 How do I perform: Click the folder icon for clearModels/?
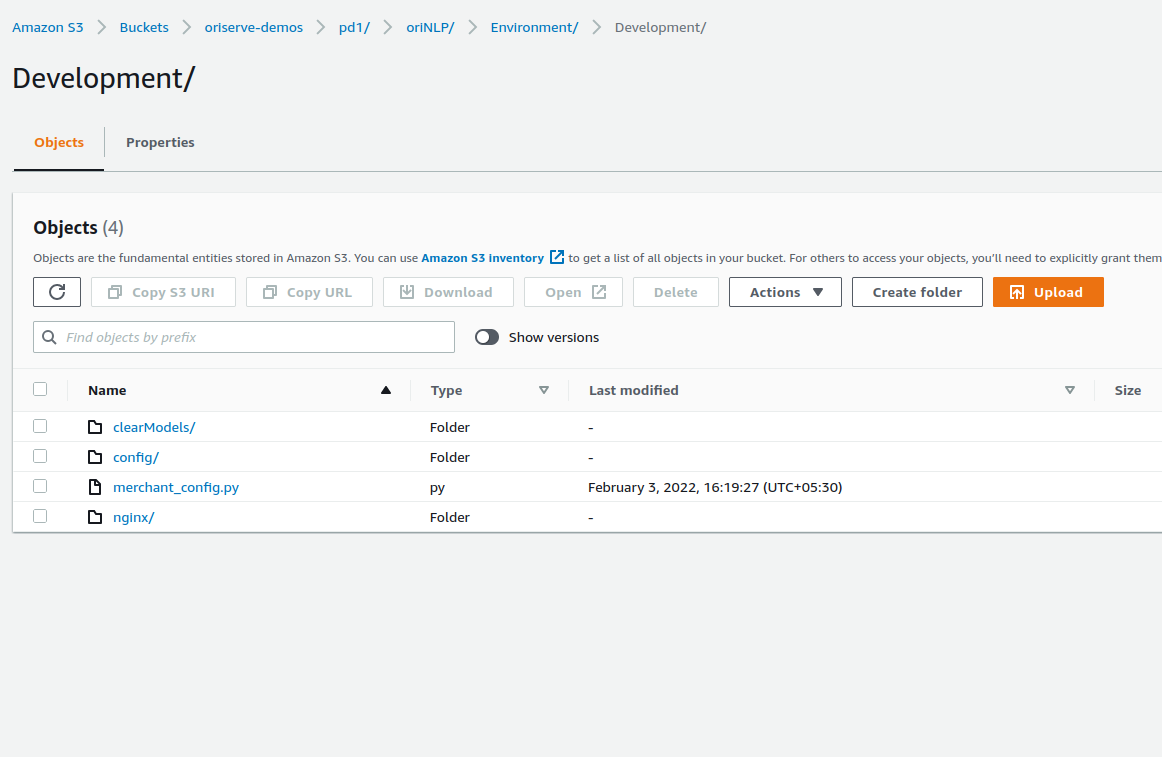point(95,427)
